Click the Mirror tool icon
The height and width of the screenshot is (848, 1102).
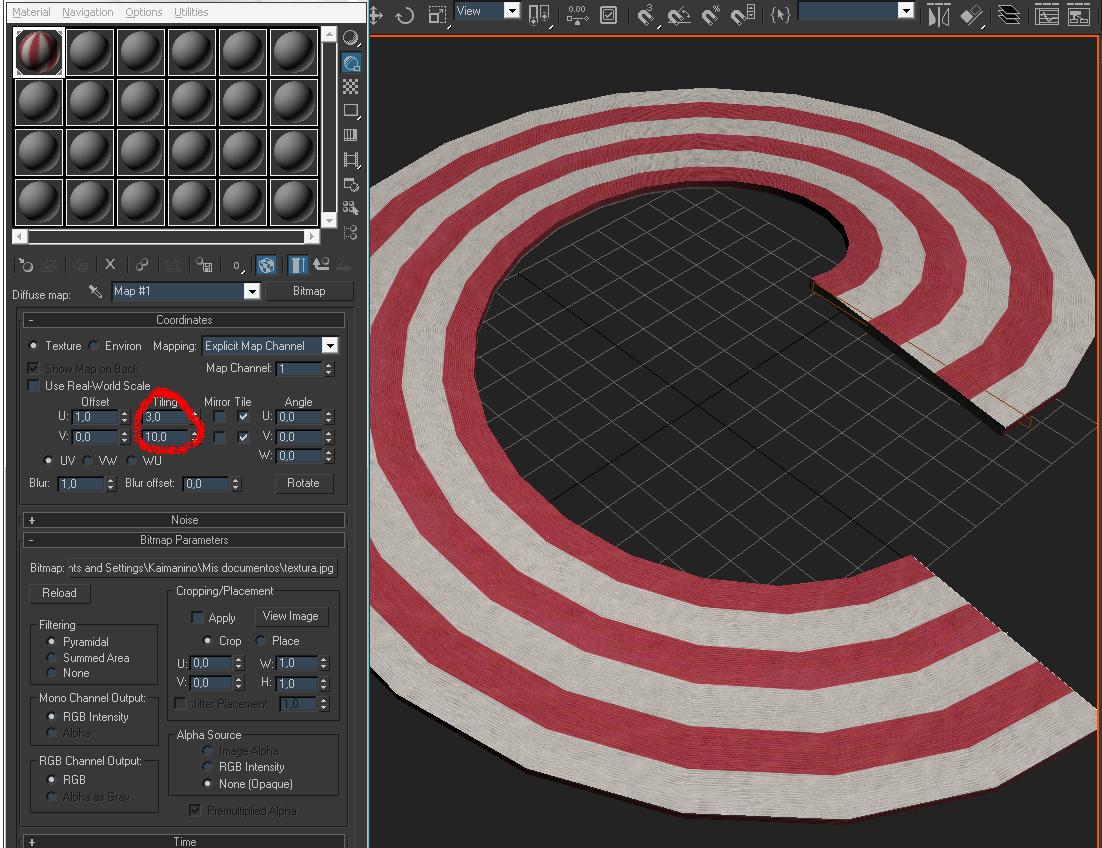tap(937, 15)
